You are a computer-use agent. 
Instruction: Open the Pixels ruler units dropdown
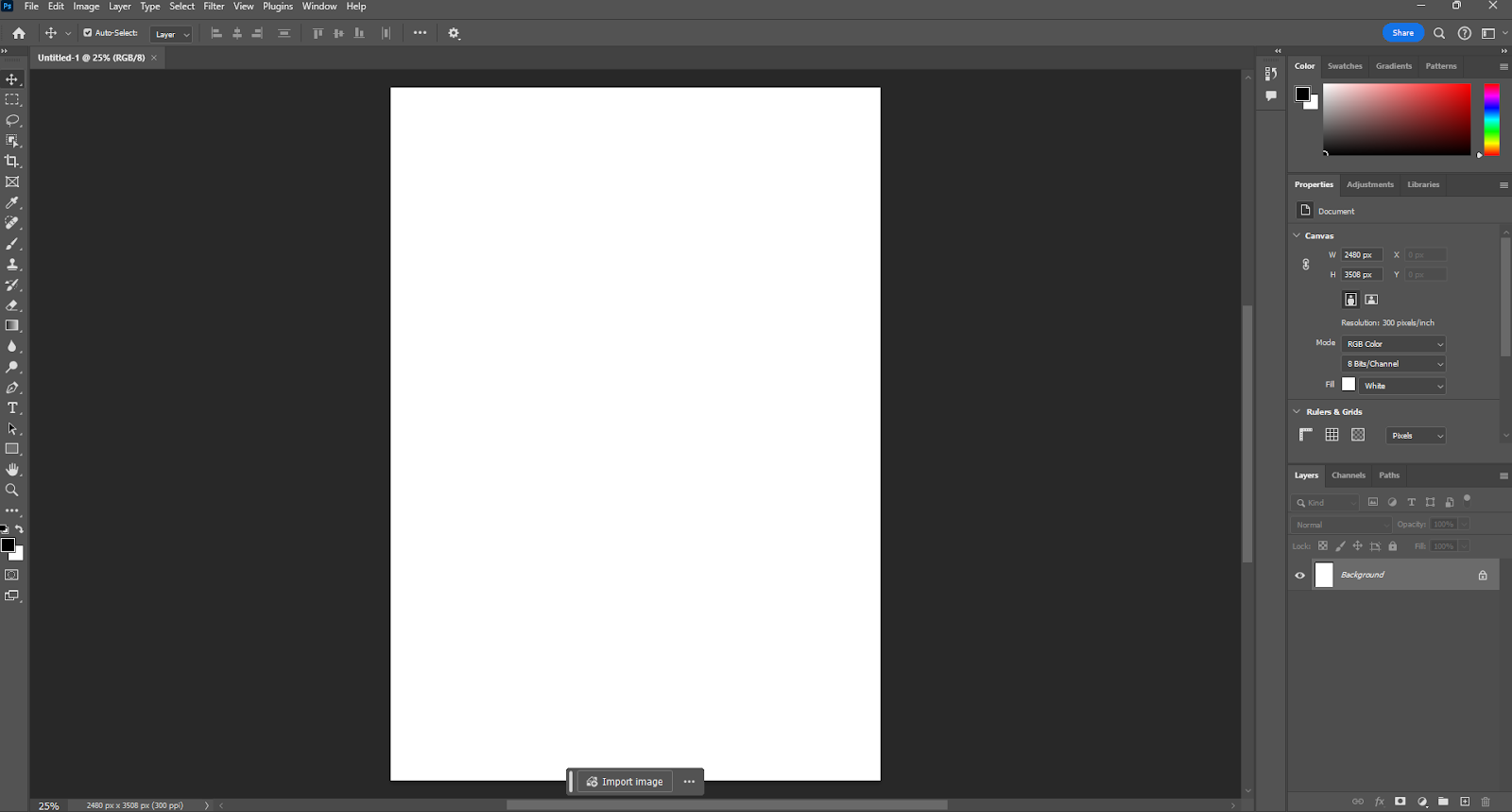(1417, 436)
